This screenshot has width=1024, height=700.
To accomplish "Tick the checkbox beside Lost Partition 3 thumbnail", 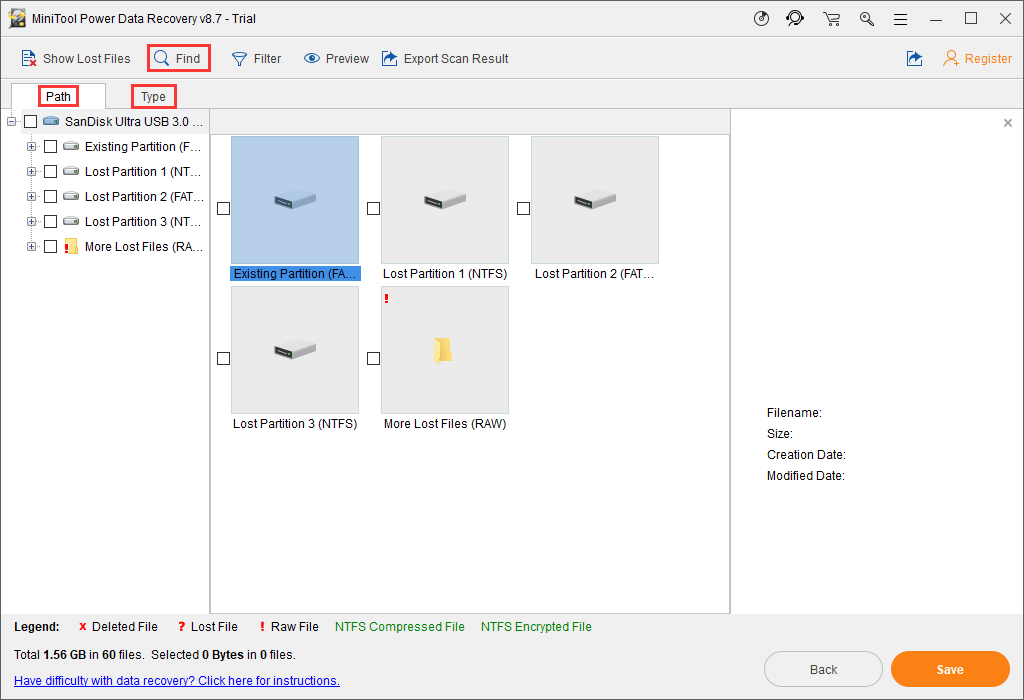I will coord(223,358).
